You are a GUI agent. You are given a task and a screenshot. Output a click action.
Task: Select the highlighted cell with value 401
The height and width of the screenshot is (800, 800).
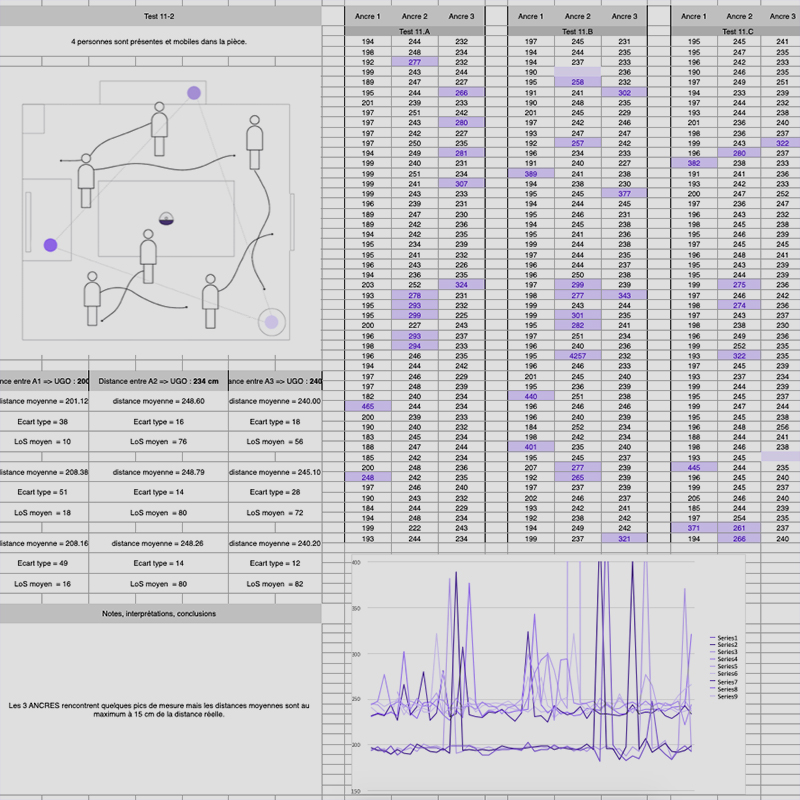(531, 447)
